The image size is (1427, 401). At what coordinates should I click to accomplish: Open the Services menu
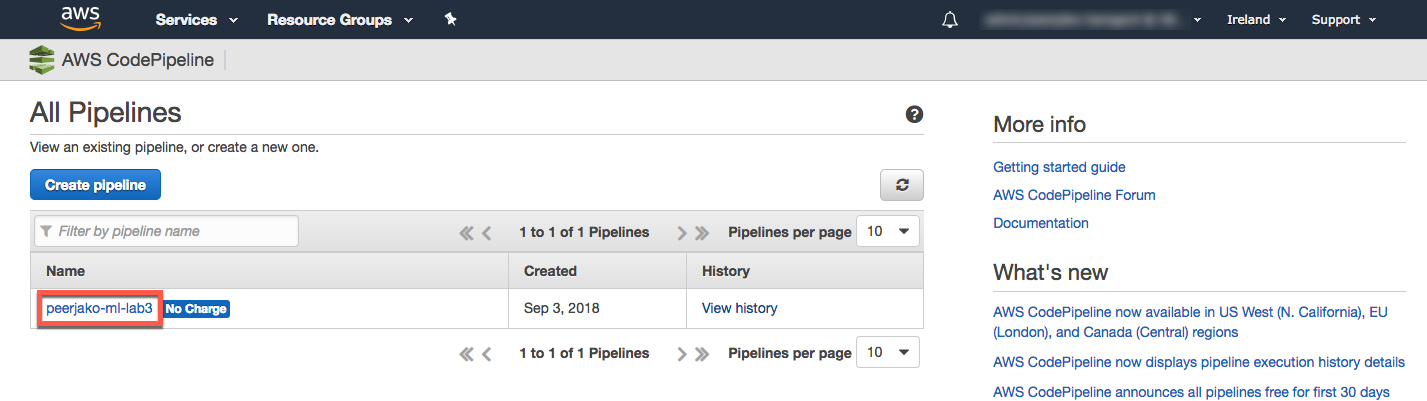(x=196, y=20)
